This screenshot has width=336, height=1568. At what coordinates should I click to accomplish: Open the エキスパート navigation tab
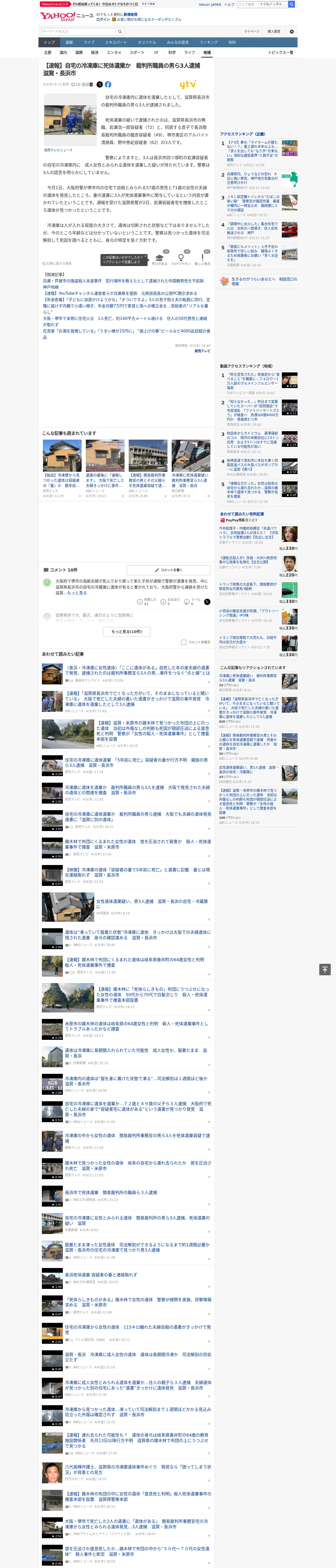(116, 43)
